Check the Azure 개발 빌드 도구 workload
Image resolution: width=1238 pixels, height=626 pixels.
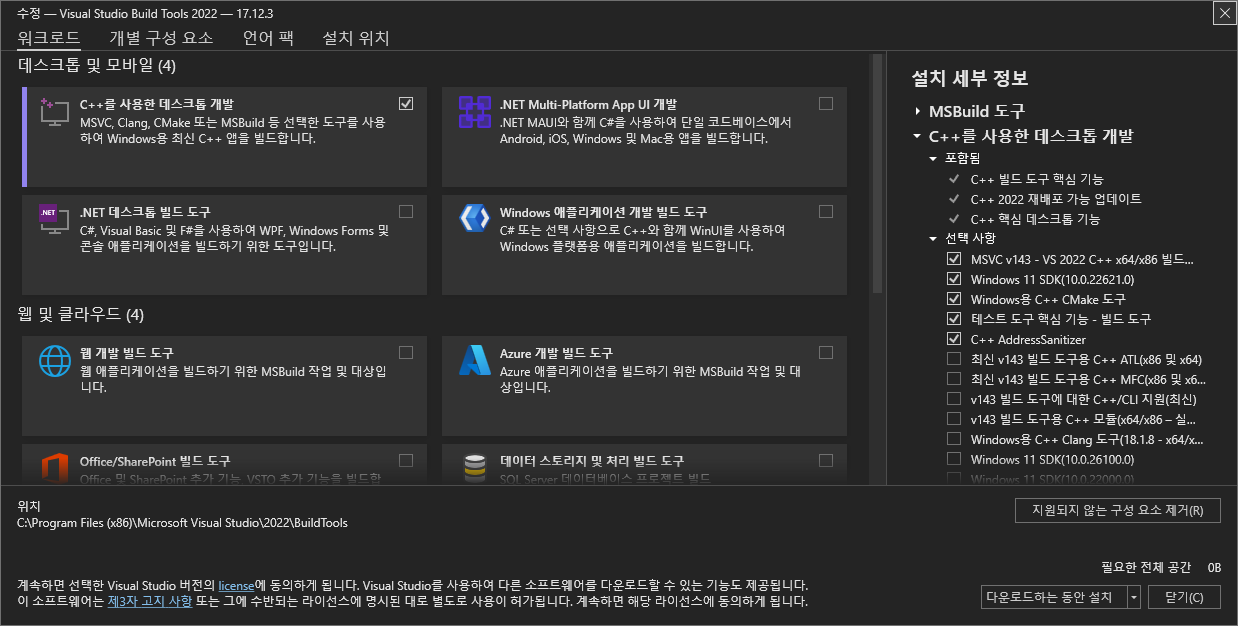[826, 352]
